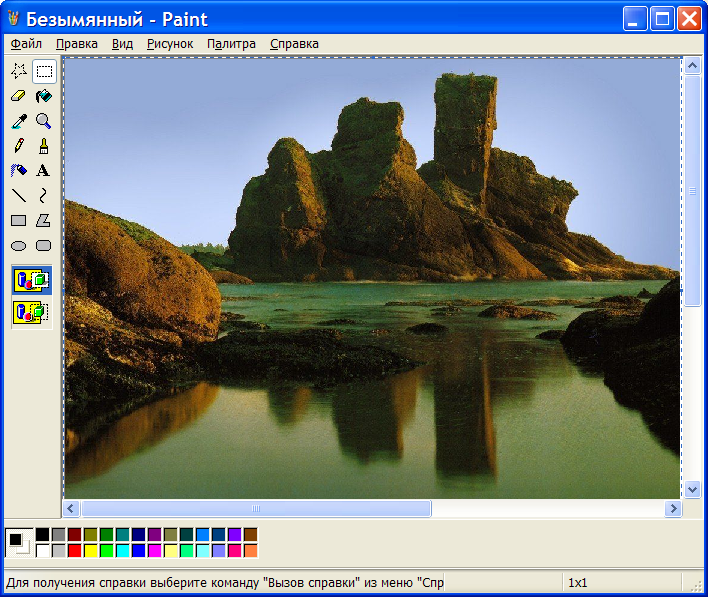The height and width of the screenshot is (597, 708).
Task: Minimize the Paint window
Action: [x=634, y=19]
